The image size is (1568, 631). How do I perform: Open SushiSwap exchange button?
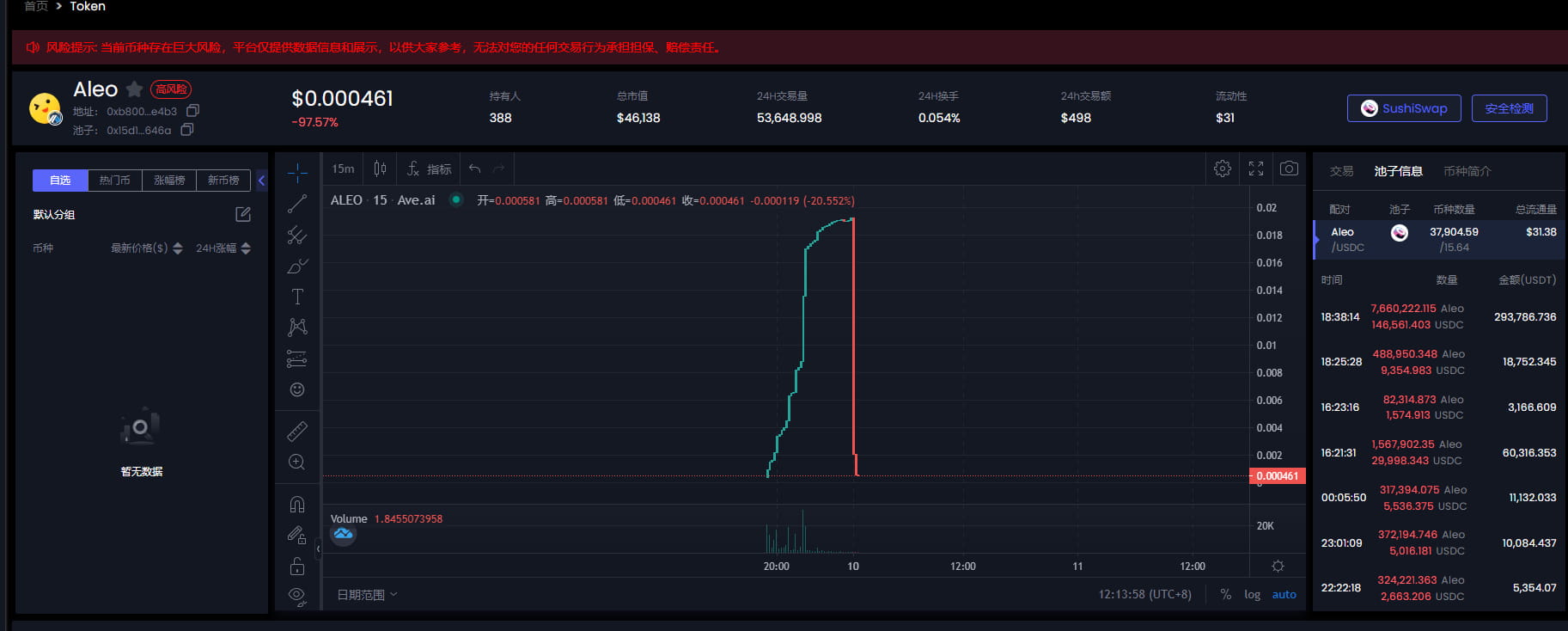coord(1404,108)
